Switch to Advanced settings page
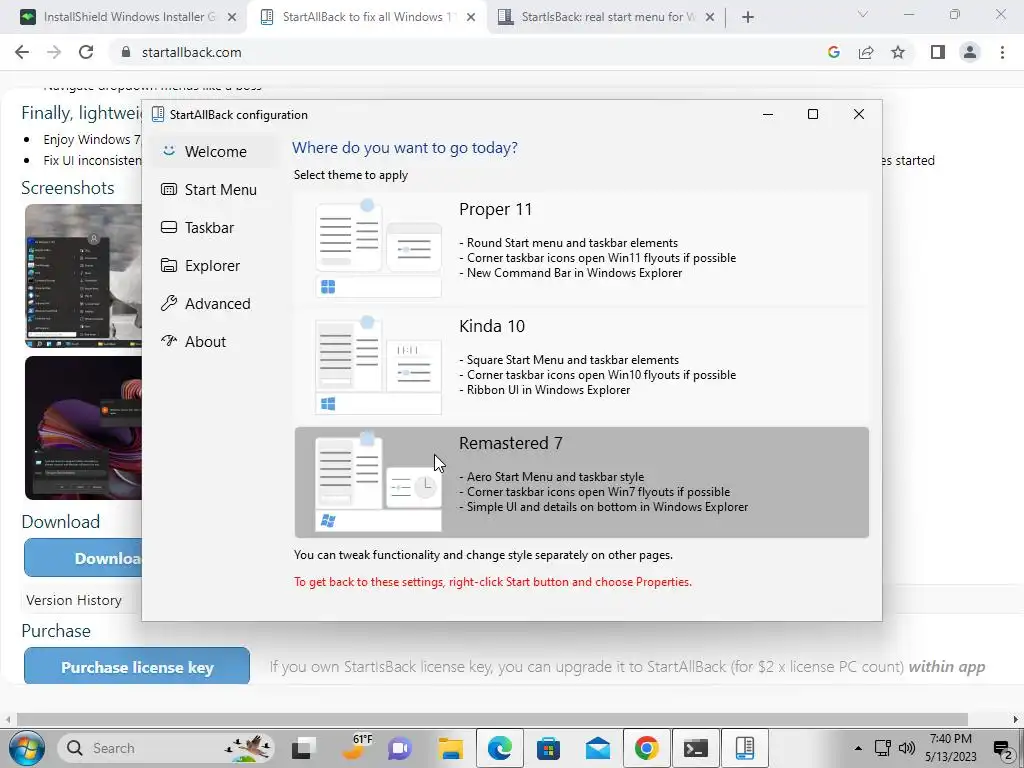Screen dimensions: 1024x768 click(215, 303)
